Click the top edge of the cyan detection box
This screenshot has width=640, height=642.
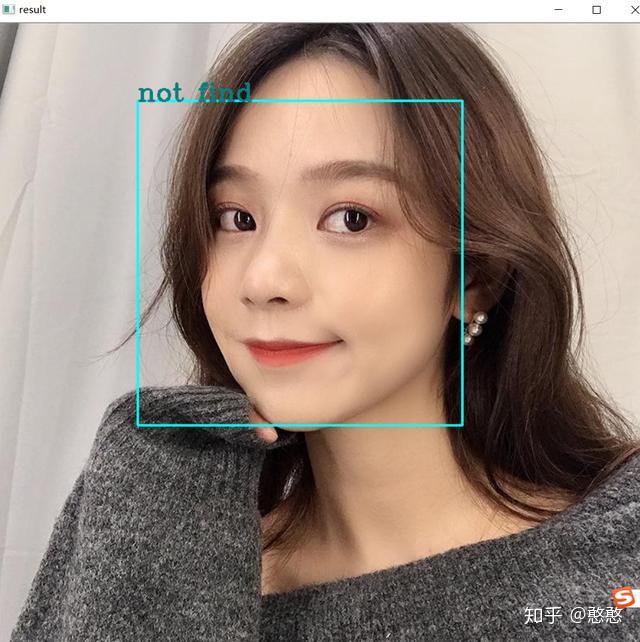[x=300, y=100]
